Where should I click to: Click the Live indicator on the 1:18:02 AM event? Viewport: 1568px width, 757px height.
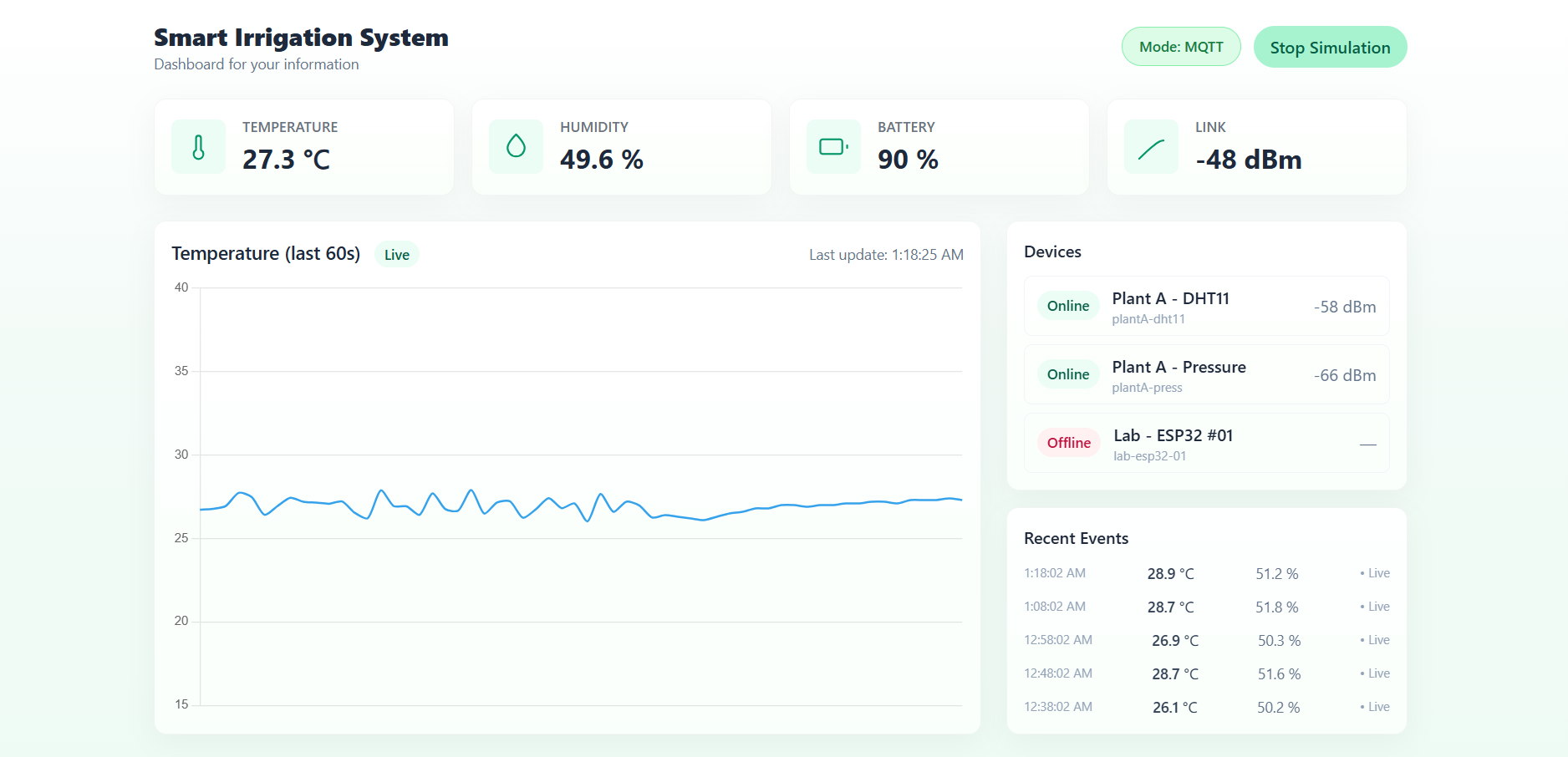(x=1374, y=573)
